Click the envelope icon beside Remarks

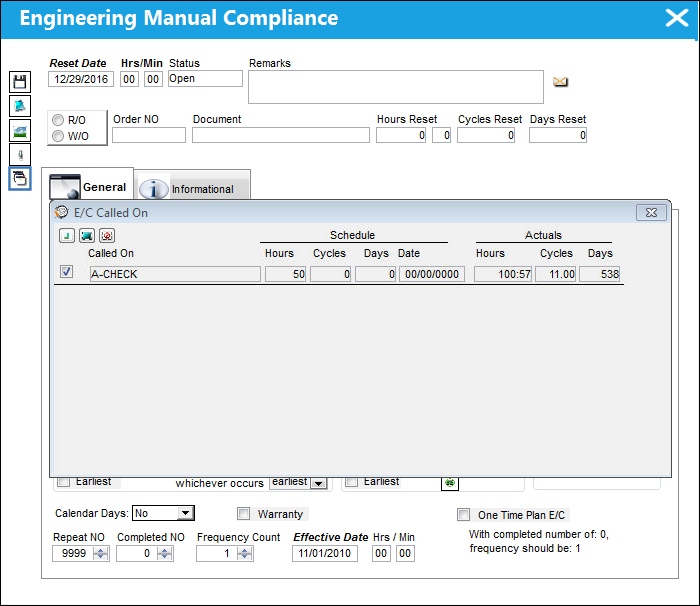click(560, 82)
